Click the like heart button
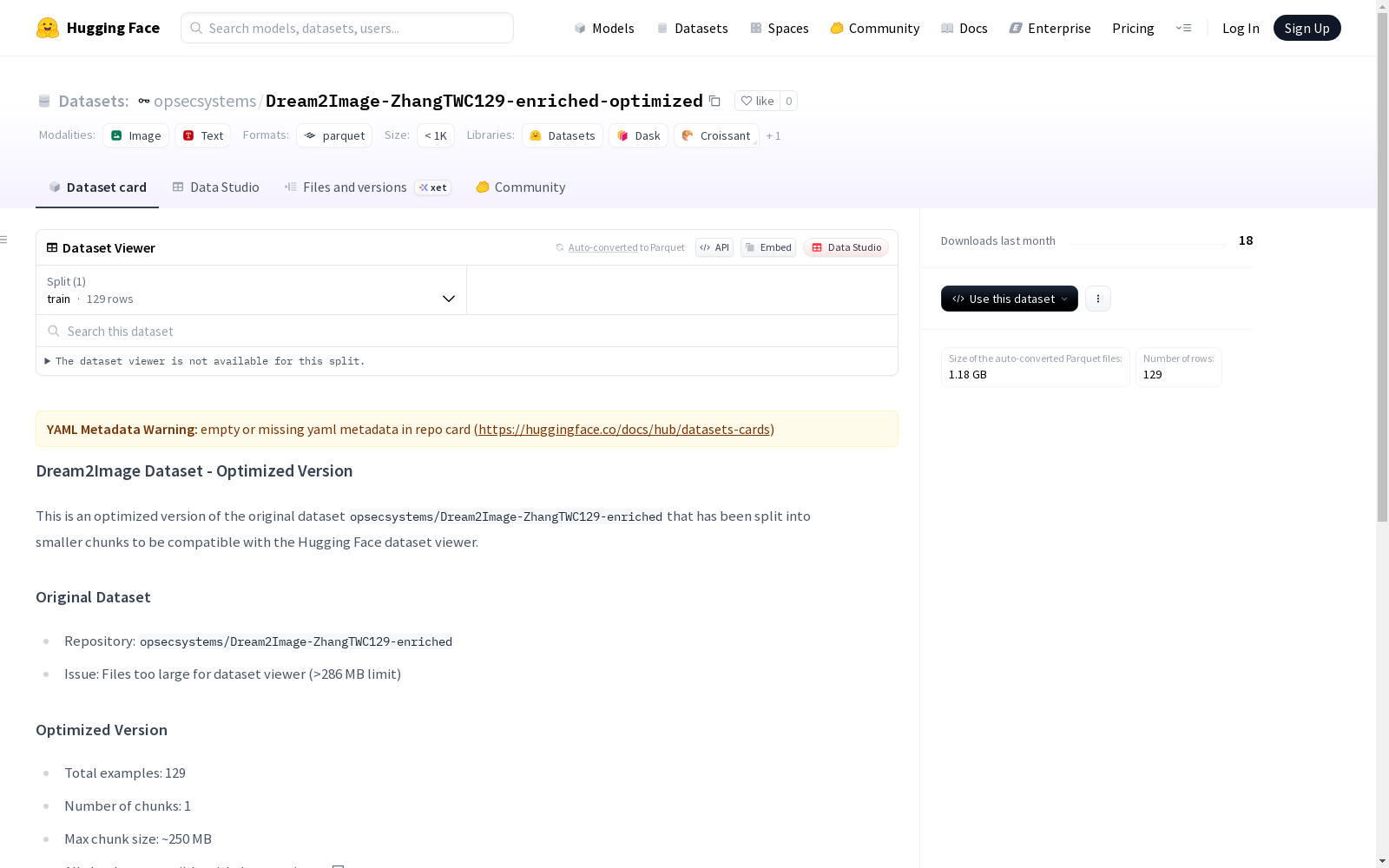 pyautogui.click(x=757, y=101)
